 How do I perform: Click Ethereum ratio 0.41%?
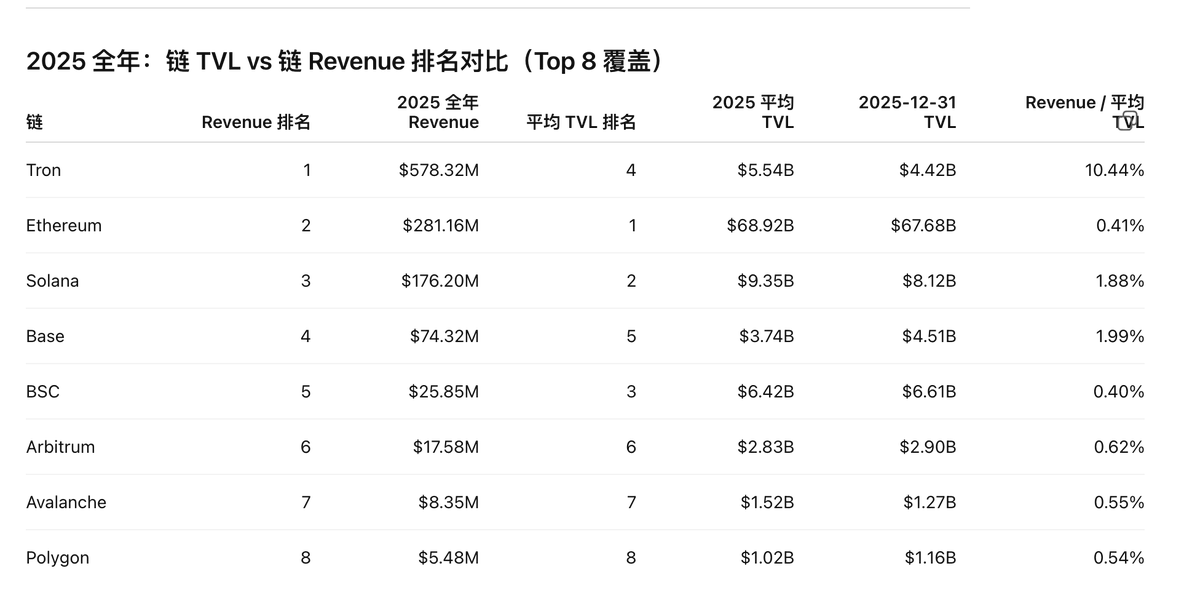point(1120,225)
